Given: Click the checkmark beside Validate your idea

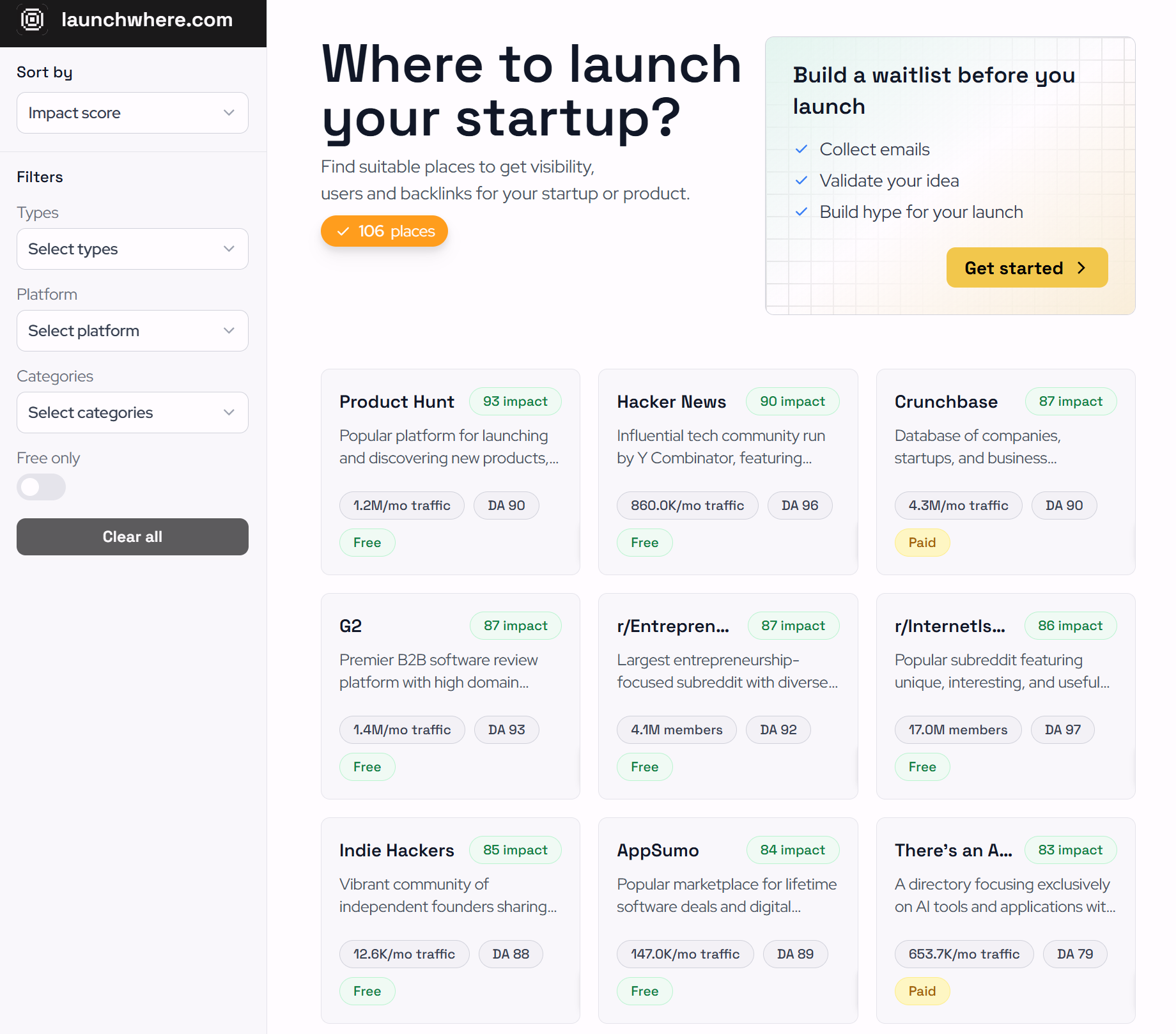Looking at the screenshot, I should (x=801, y=181).
